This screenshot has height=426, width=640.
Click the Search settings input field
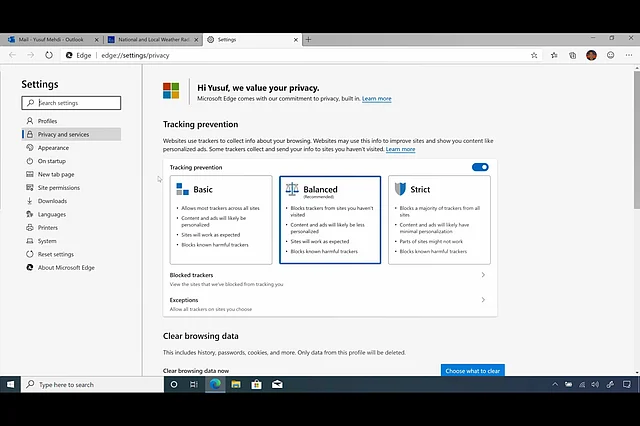pos(71,103)
